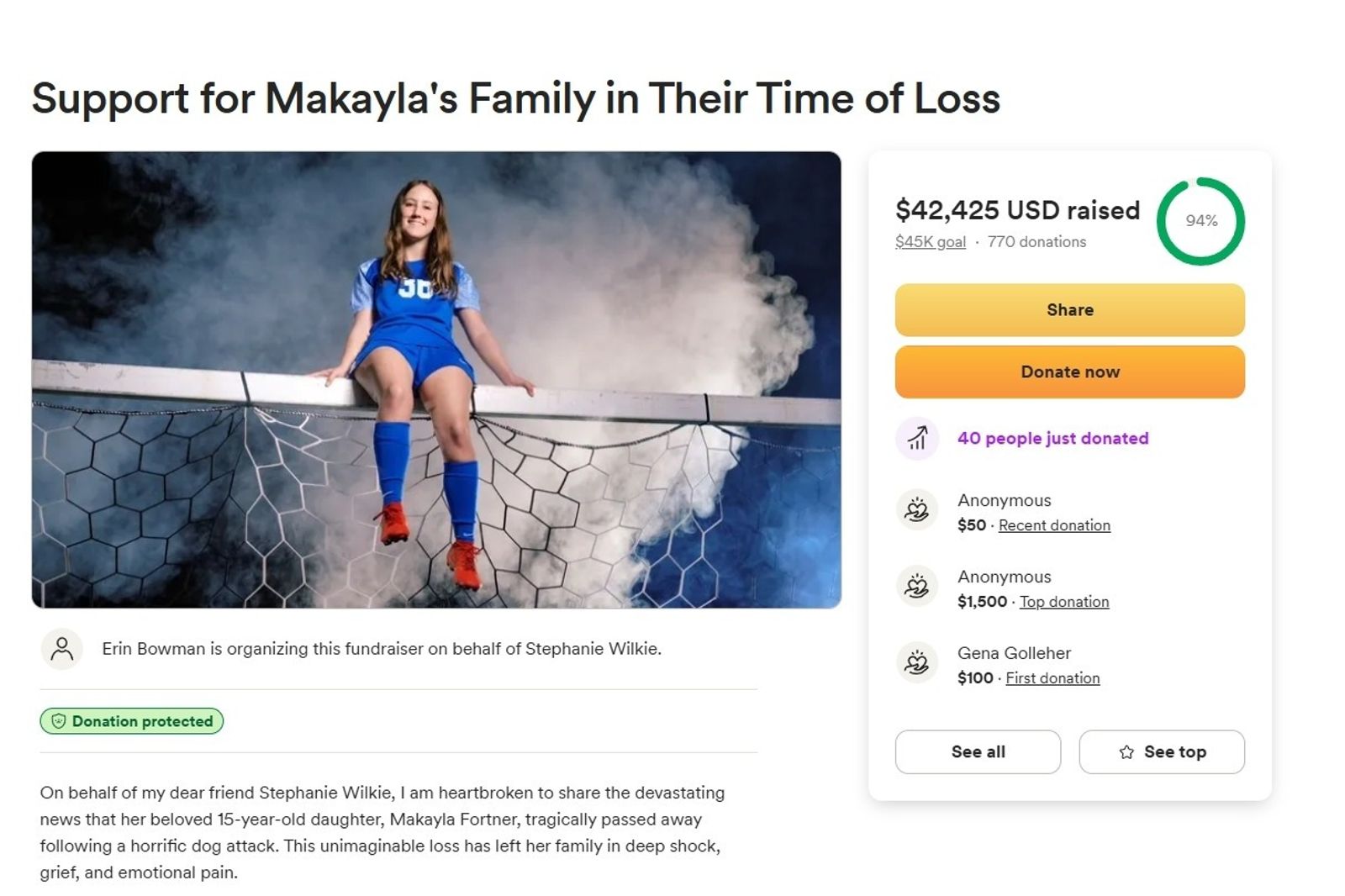
Task: Click the 94% circular progress indicator
Action: pos(1200,221)
